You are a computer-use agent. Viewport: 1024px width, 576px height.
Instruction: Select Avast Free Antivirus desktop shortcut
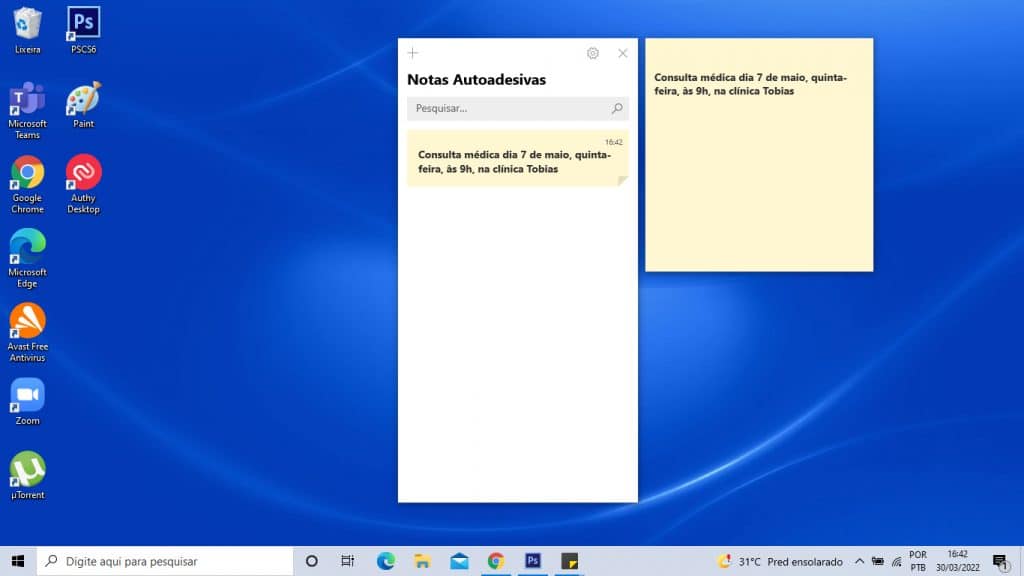click(x=27, y=333)
